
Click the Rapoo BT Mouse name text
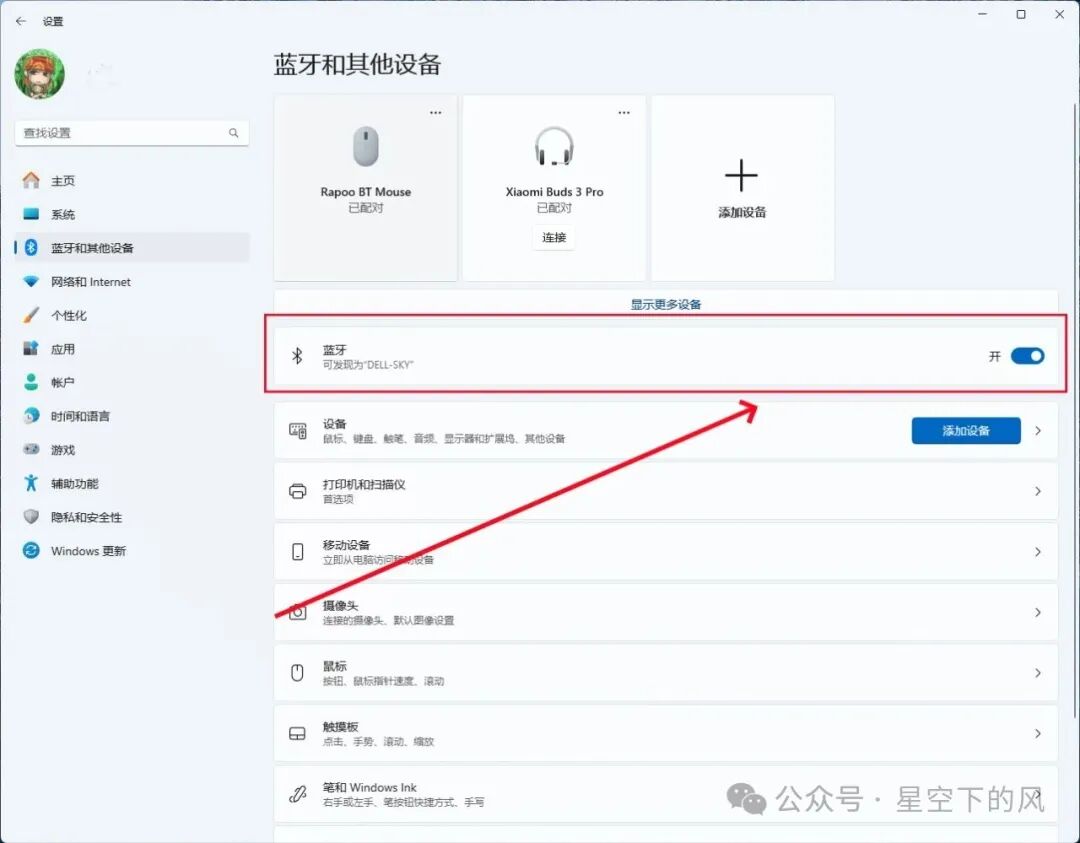click(366, 192)
